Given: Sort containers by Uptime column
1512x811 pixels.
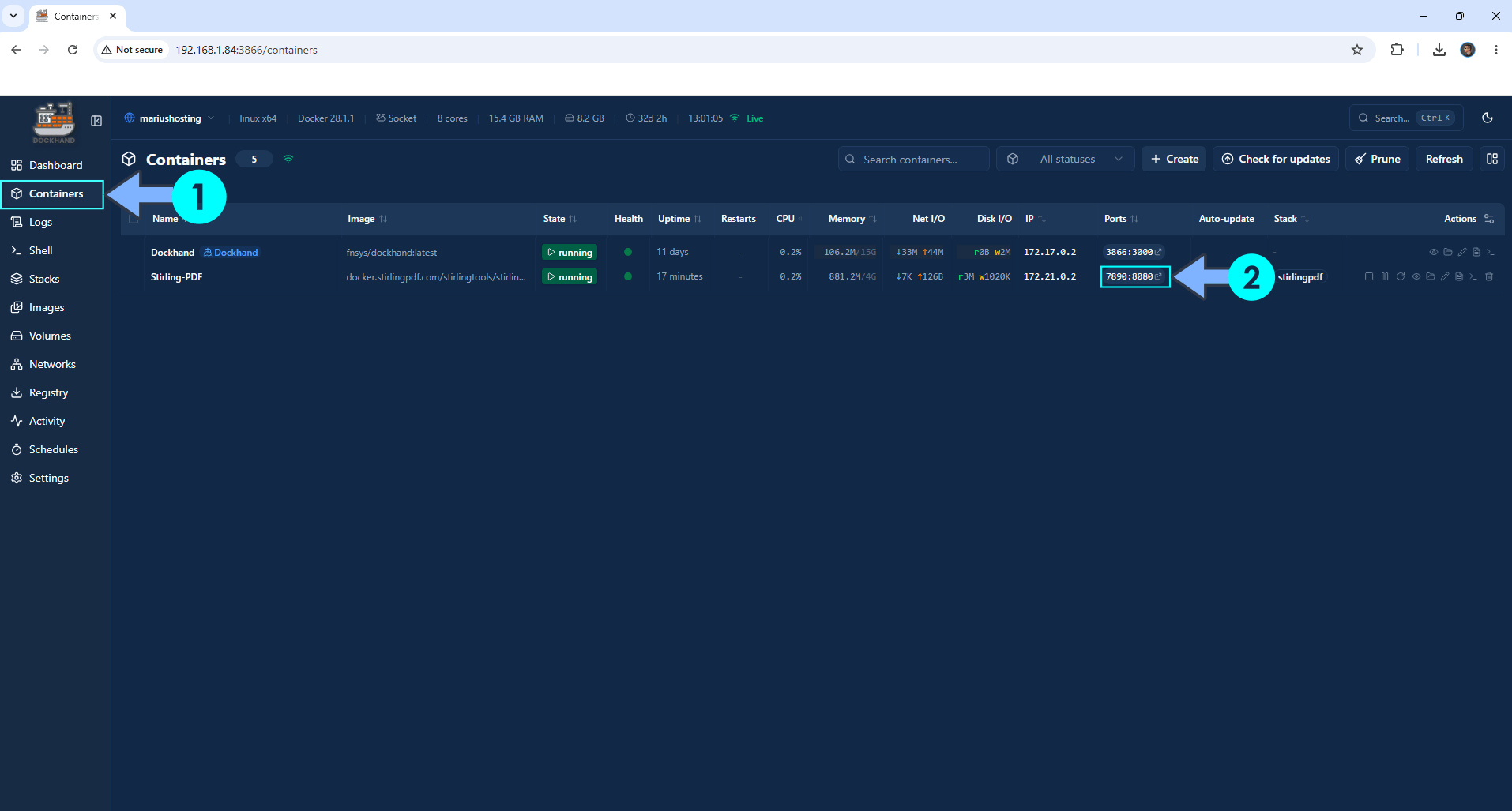Looking at the screenshot, I should 679,219.
